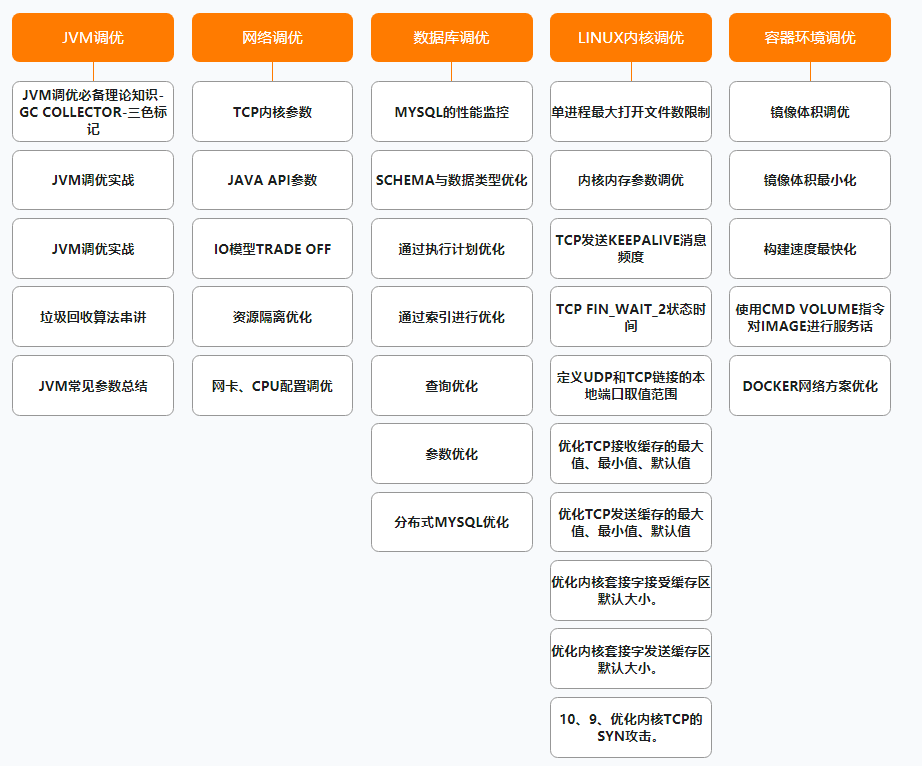Screen dimensions: 922x766
Task: Open the IO模型TRADE OFF item
Action: point(272,248)
